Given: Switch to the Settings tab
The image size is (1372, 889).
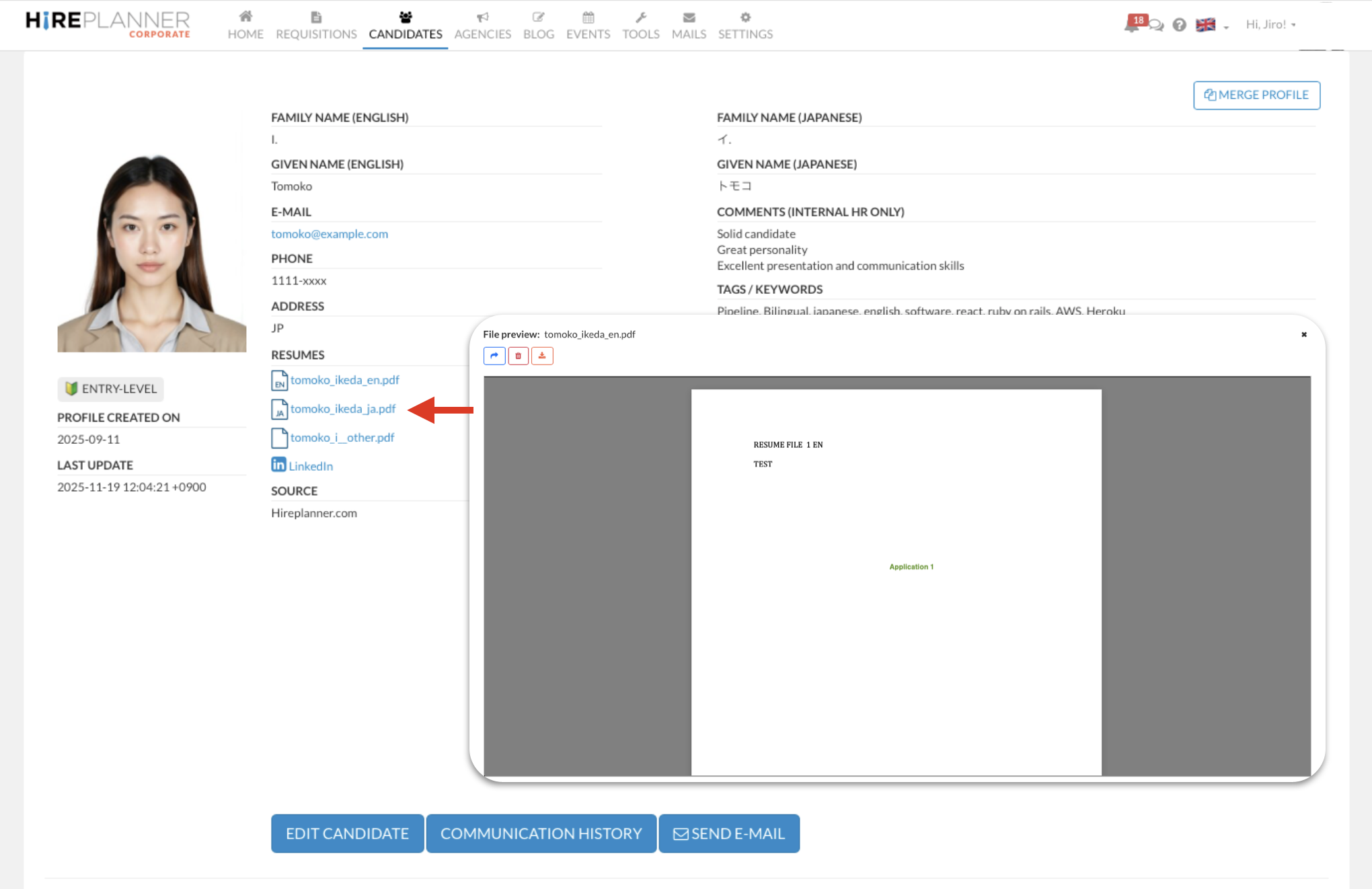Looking at the screenshot, I should pyautogui.click(x=745, y=26).
